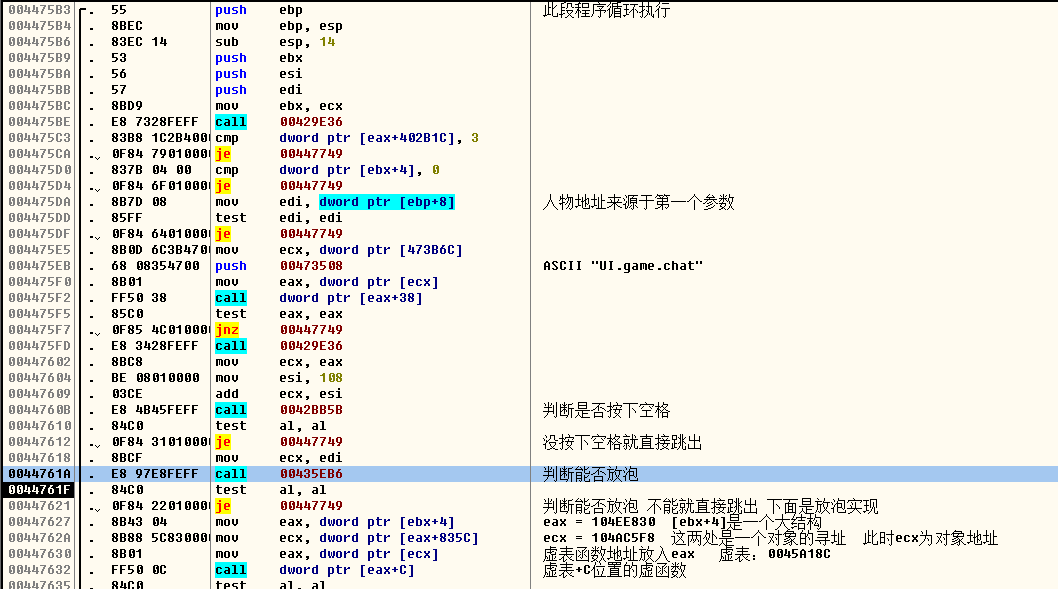Click the 'push ebx' instruction
Viewport: 1058px width, 589px height.
coord(259,58)
